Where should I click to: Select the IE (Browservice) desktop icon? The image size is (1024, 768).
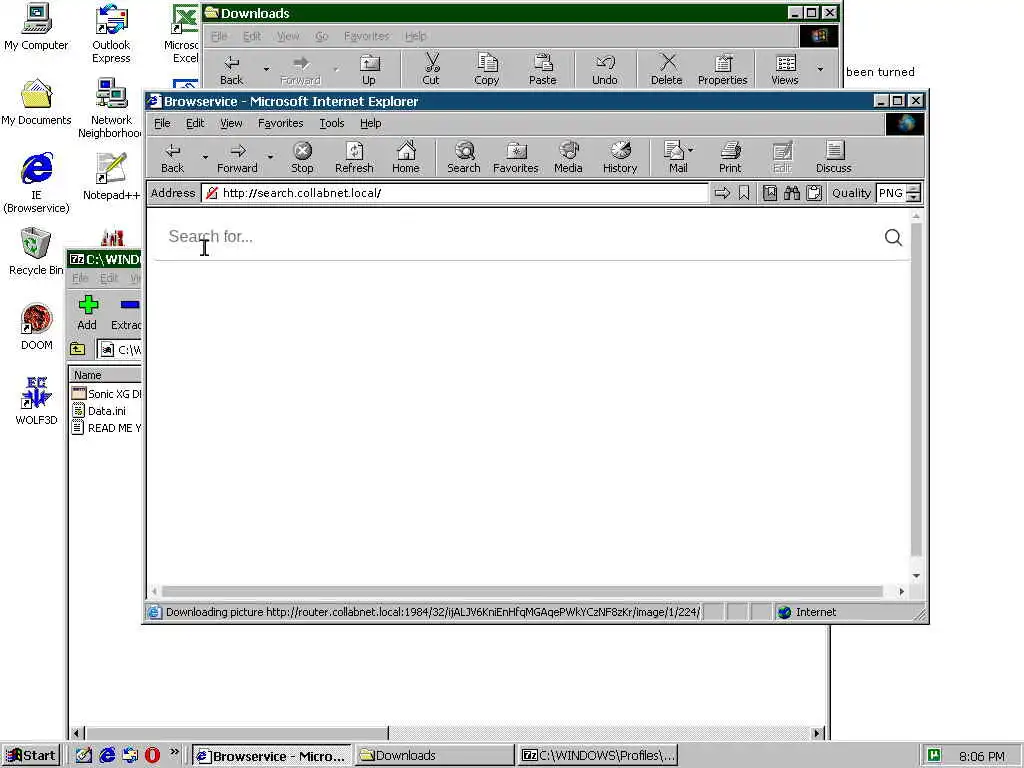(x=36, y=183)
